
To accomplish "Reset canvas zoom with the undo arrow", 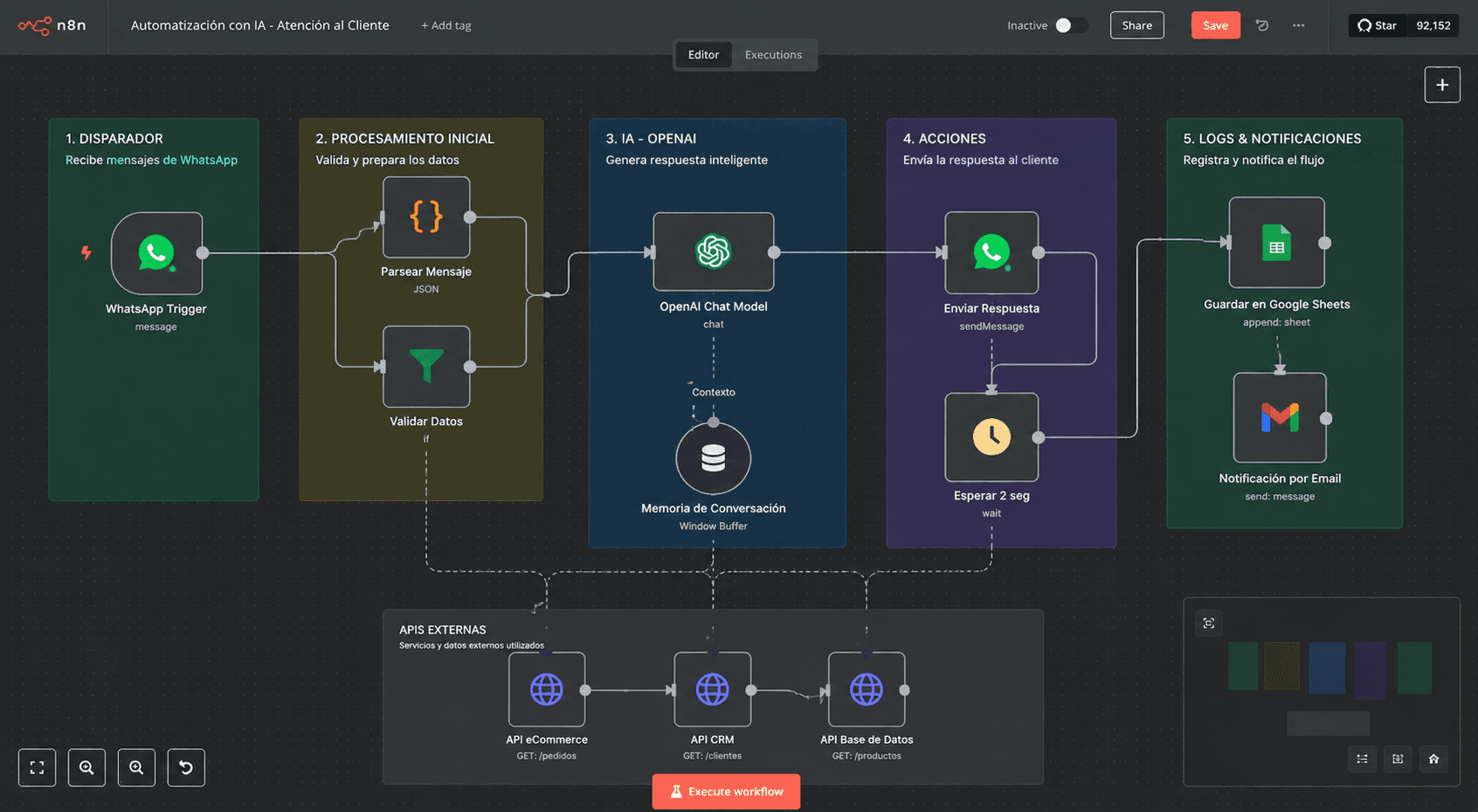I will [186, 767].
